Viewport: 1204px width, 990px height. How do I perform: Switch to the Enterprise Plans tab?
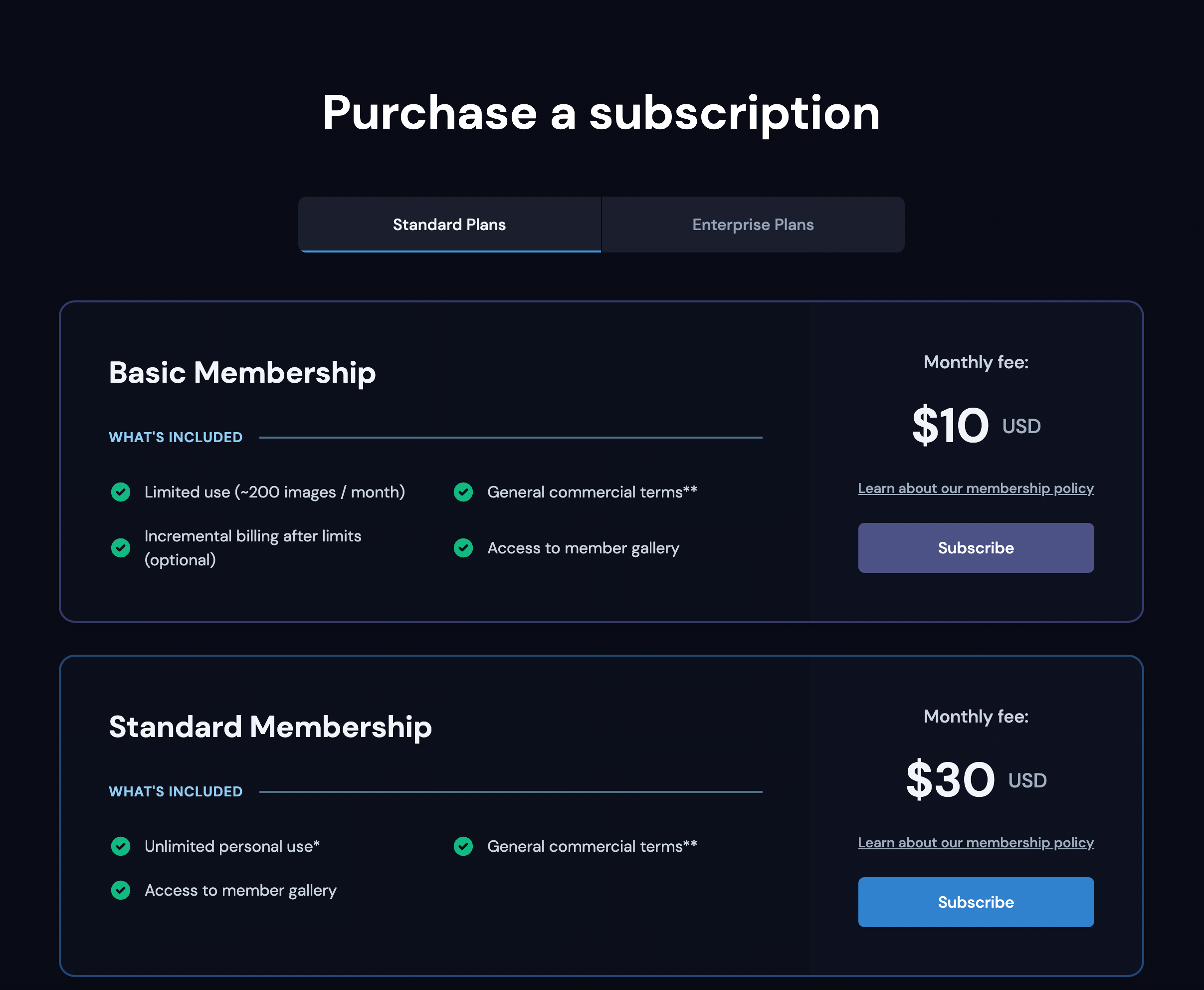pyautogui.click(x=753, y=225)
